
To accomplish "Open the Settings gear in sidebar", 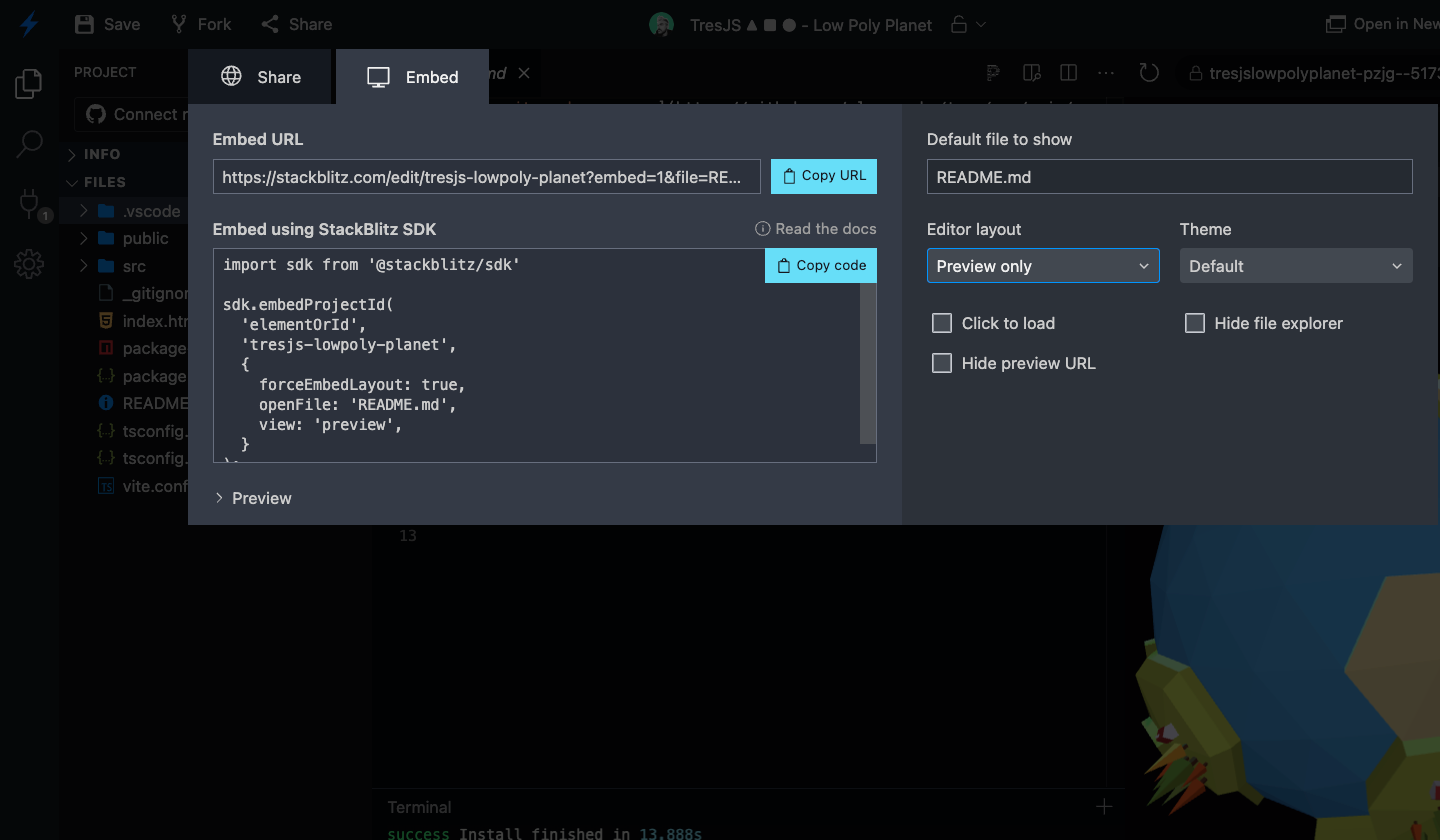I will click(29, 264).
